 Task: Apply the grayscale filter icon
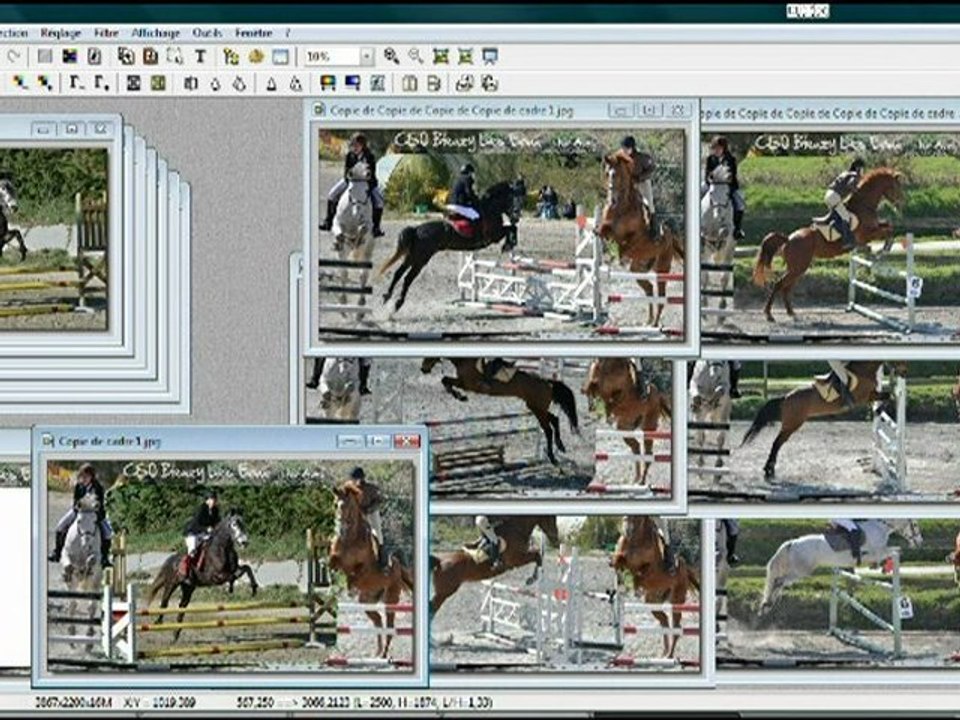[x=133, y=83]
